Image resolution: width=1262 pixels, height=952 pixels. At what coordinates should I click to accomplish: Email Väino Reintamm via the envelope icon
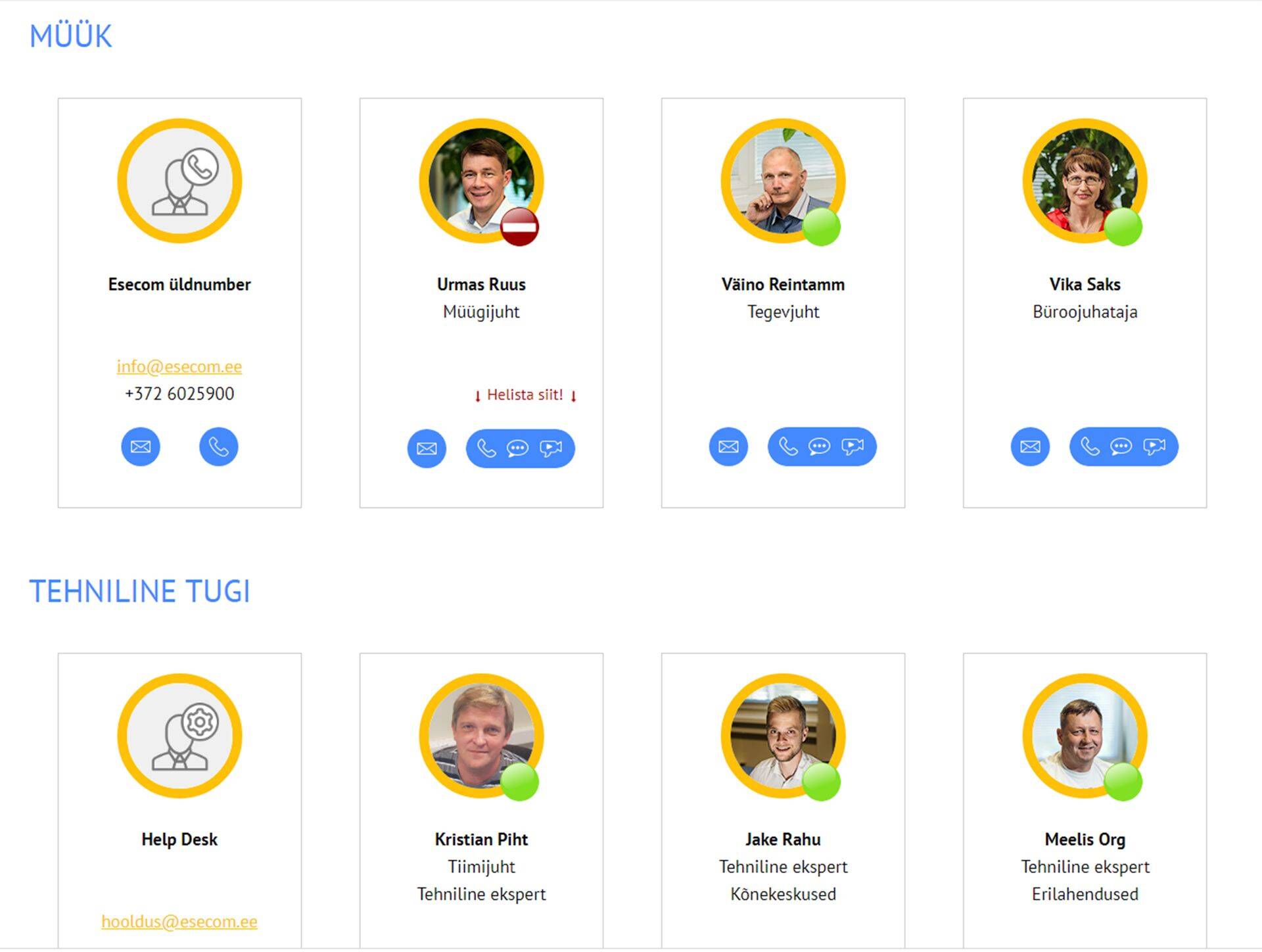728,447
